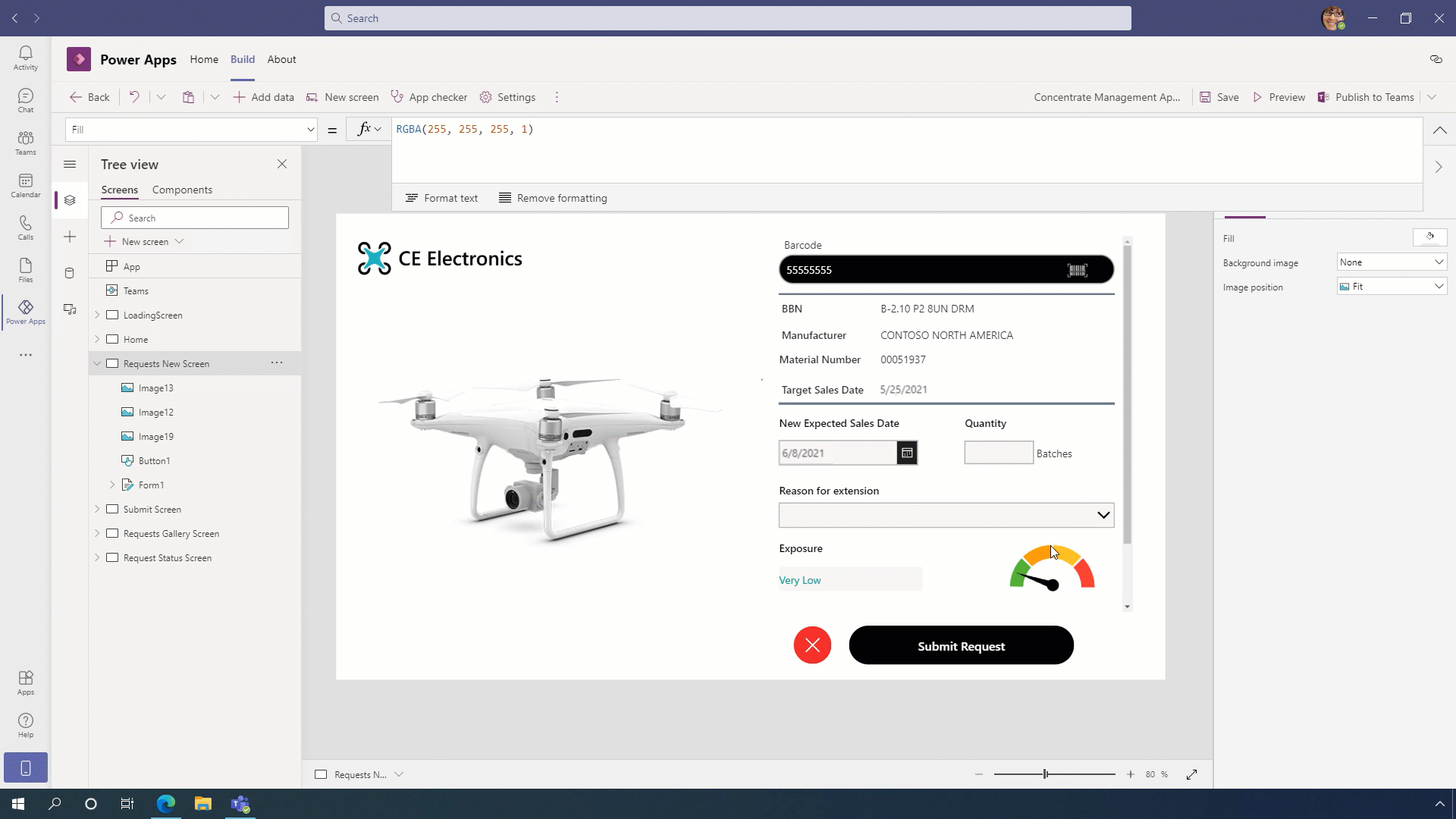Open Reason for extension dropdown
This screenshot has height=819, width=1456.
click(1103, 515)
